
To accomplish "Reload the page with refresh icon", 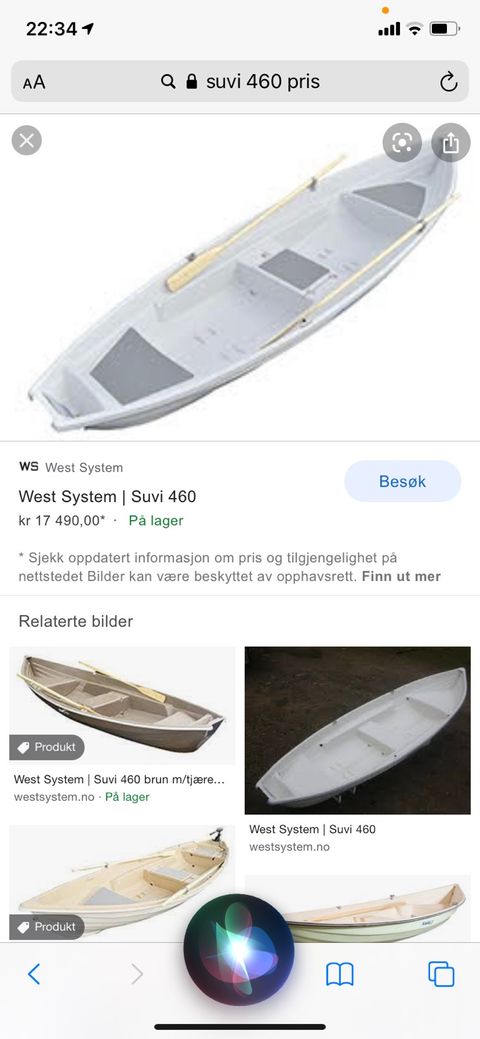I will click(449, 82).
